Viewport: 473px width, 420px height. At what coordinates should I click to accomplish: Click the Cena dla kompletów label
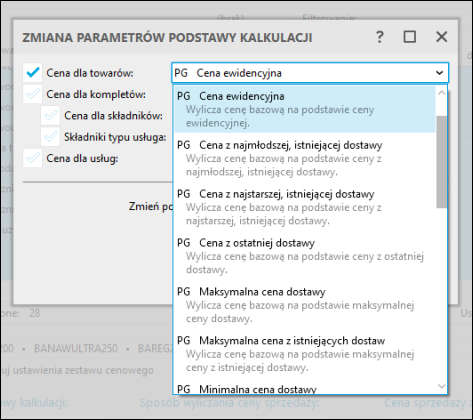coord(96,94)
